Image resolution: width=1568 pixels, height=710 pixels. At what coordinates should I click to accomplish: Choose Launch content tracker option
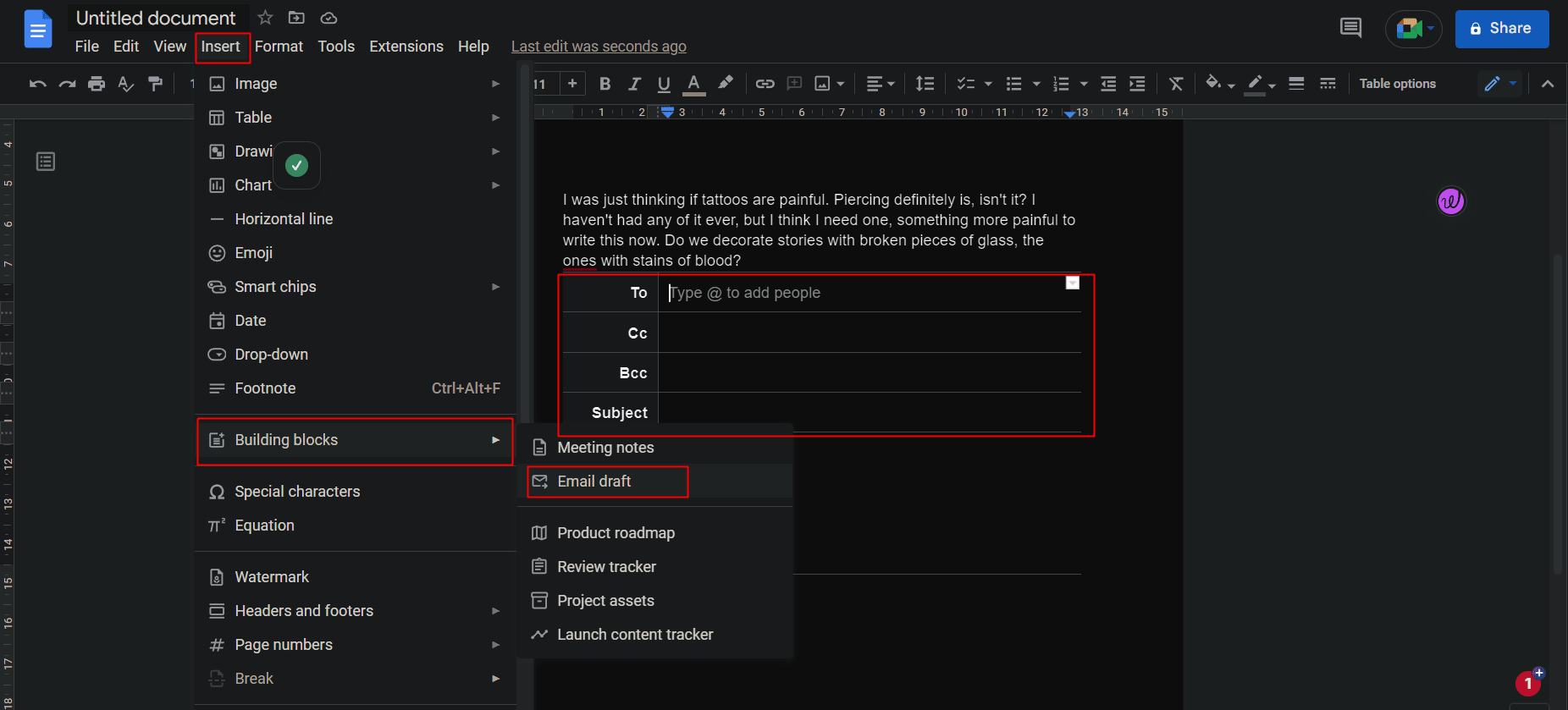pos(655,635)
